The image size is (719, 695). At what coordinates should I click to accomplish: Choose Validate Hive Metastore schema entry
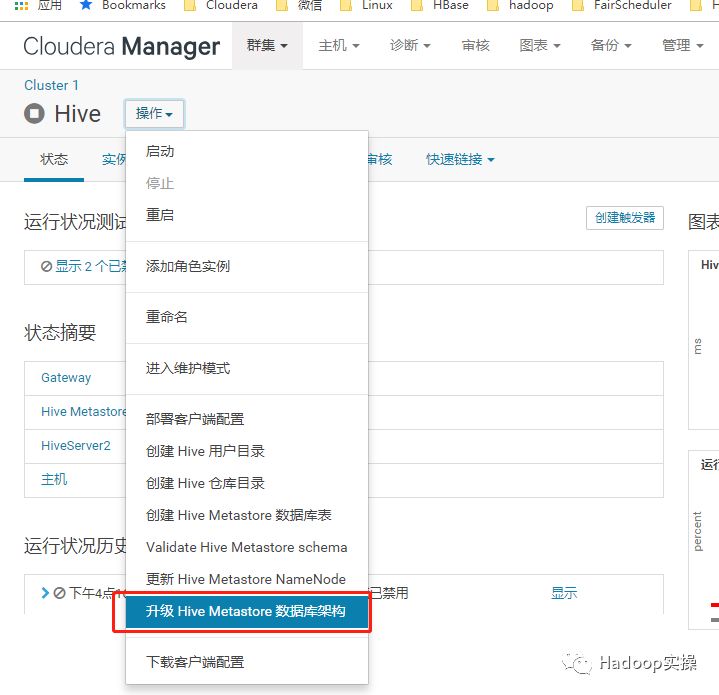click(x=247, y=547)
